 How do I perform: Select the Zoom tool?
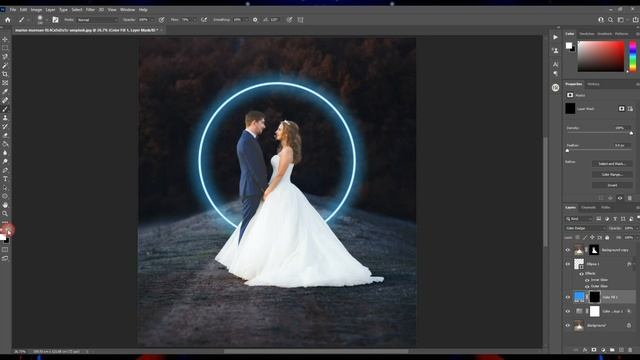(x=5, y=213)
